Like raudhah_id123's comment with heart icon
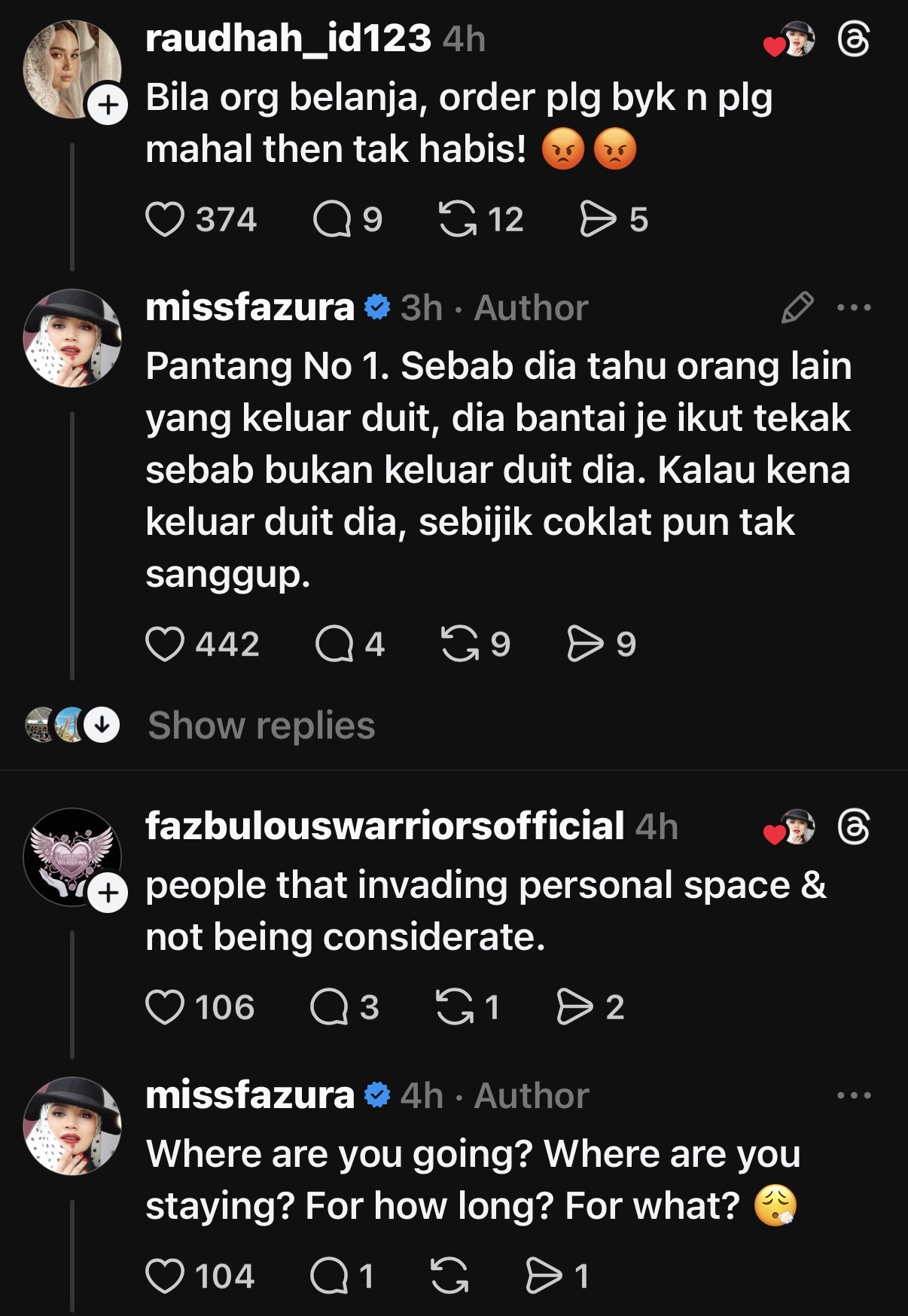908x1316 pixels. pyautogui.click(x=165, y=220)
